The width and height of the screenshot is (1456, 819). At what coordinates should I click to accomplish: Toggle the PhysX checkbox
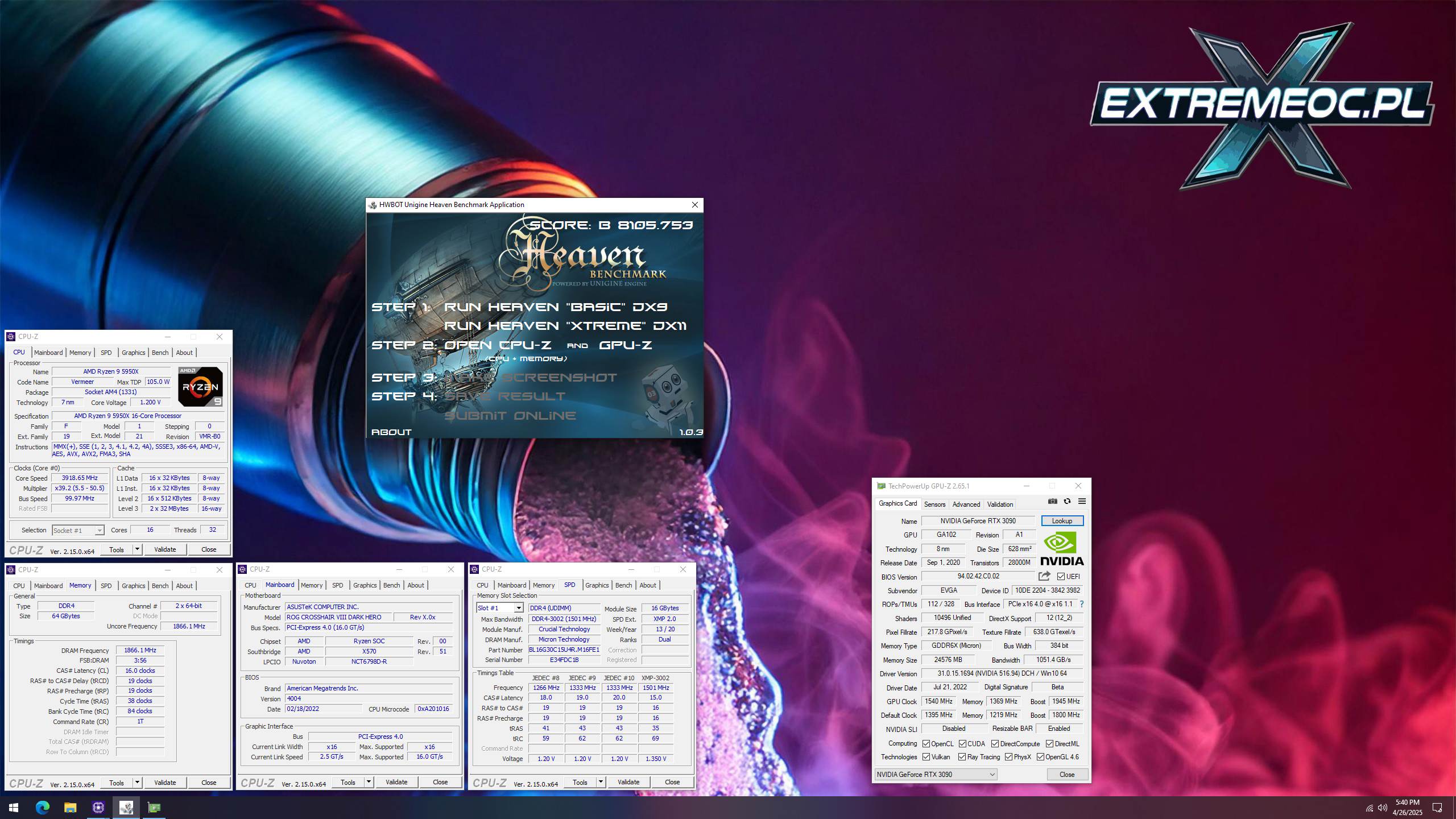click(x=1008, y=757)
